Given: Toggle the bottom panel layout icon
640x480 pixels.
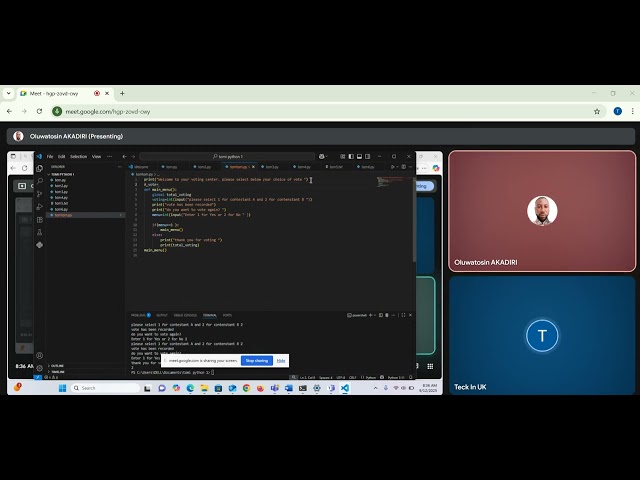Looking at the screenshot, I should [x=359, y=156].
